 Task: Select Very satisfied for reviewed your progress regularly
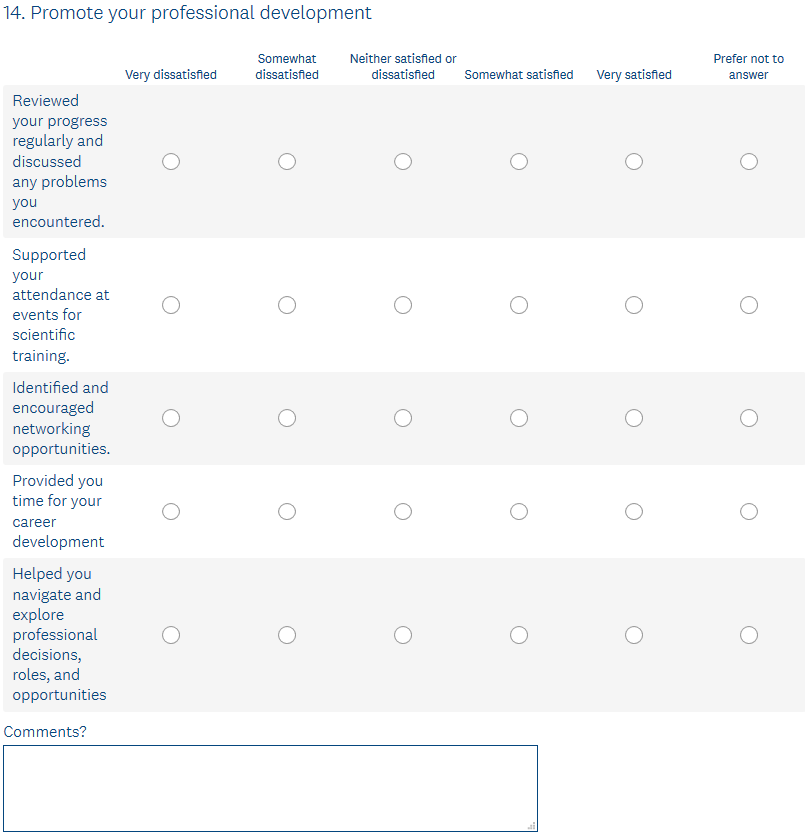point(634,161)
